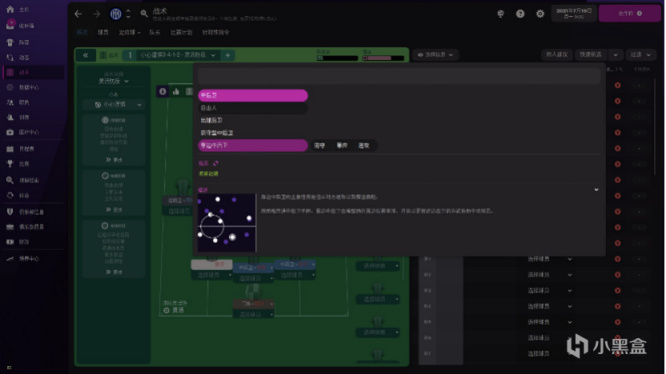666x374 pixels.
Task: Collapse the description section chevron
Action: 596,190
